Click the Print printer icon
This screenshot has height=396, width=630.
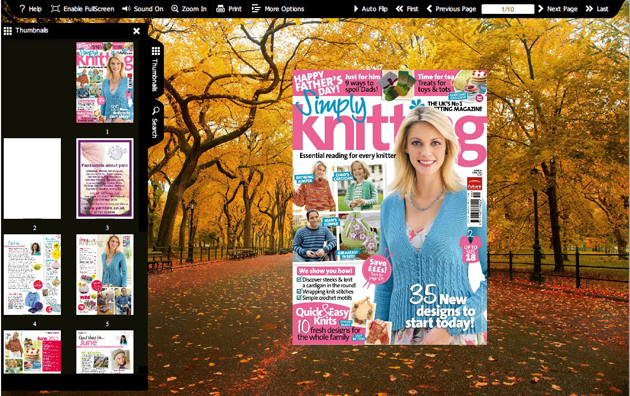(x=220, y=9)
